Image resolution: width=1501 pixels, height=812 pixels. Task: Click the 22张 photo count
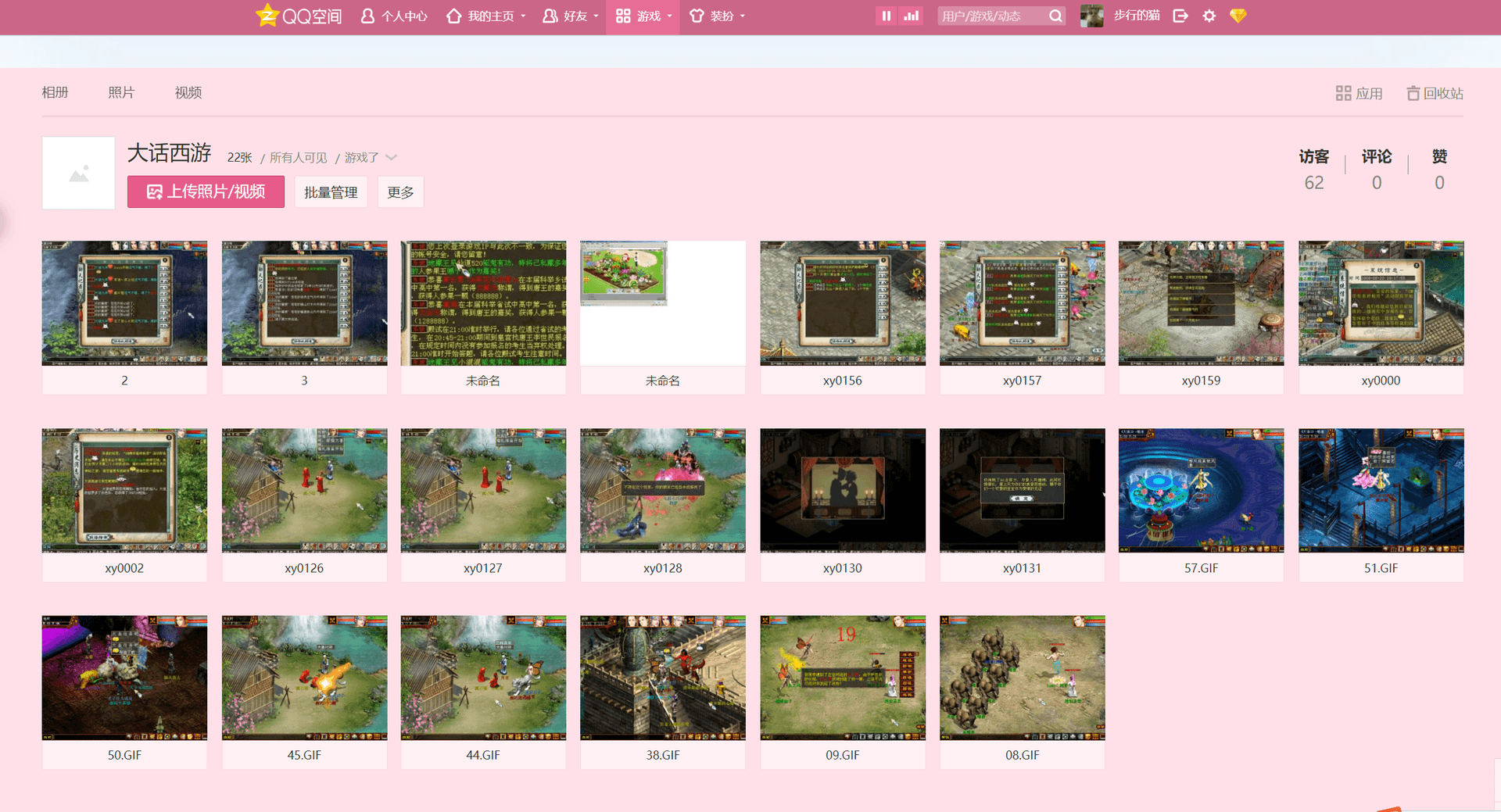240,157
